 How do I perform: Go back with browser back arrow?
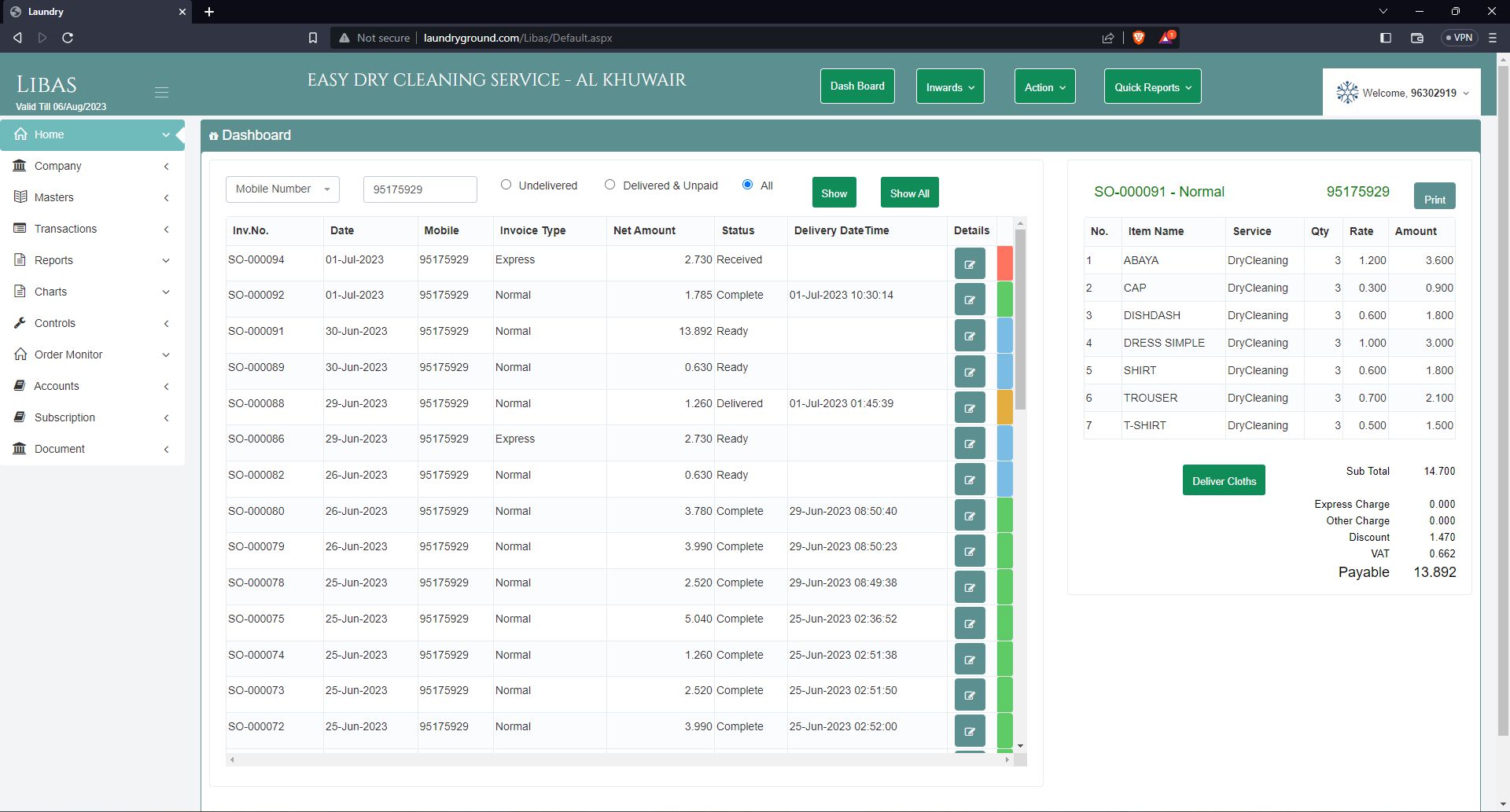click(17, 38)
